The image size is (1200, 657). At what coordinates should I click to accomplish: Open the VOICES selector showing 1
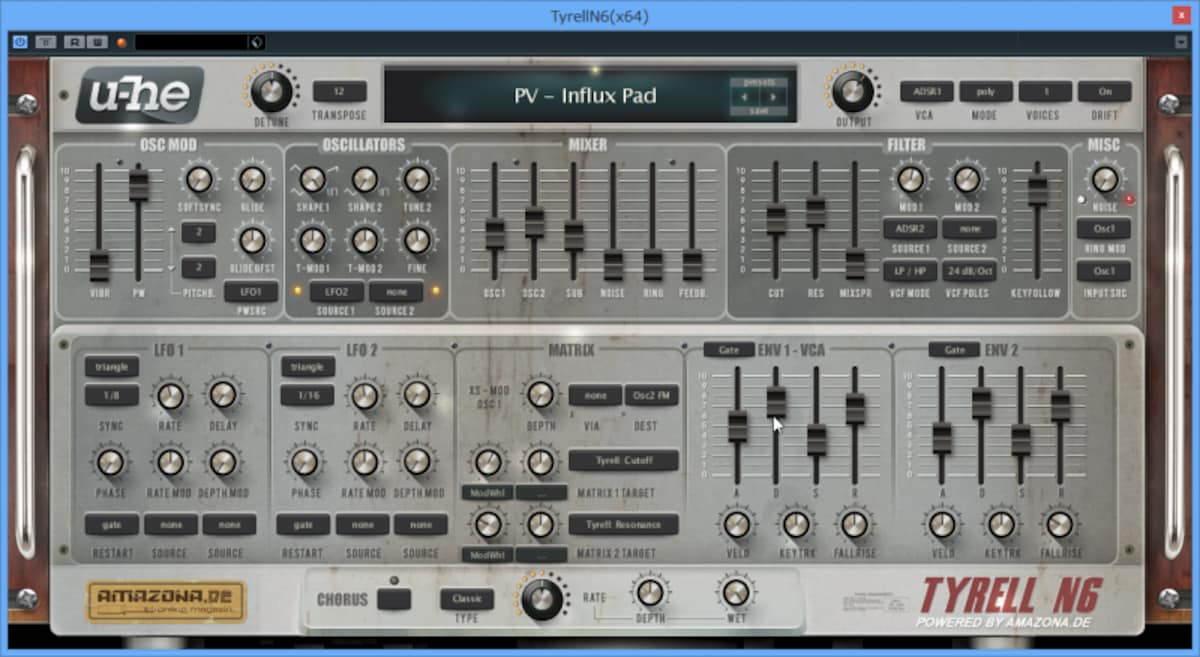(x=1045, y=91)
